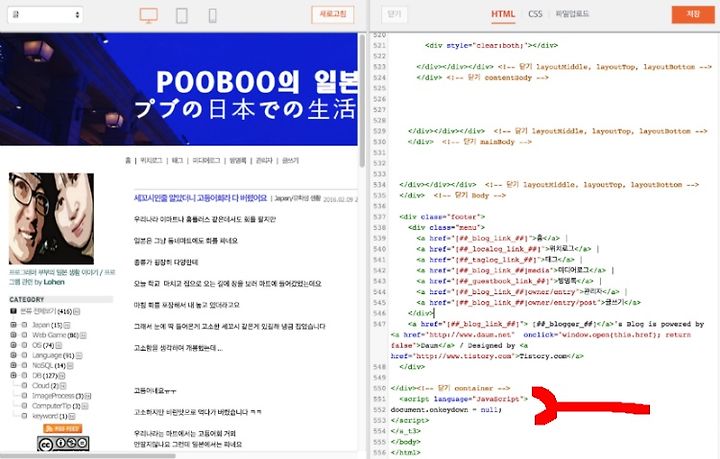Switch preview to mobile phone view
This screenshot has width=720, height=459.
pyautogui.click(x=213, y=15)
